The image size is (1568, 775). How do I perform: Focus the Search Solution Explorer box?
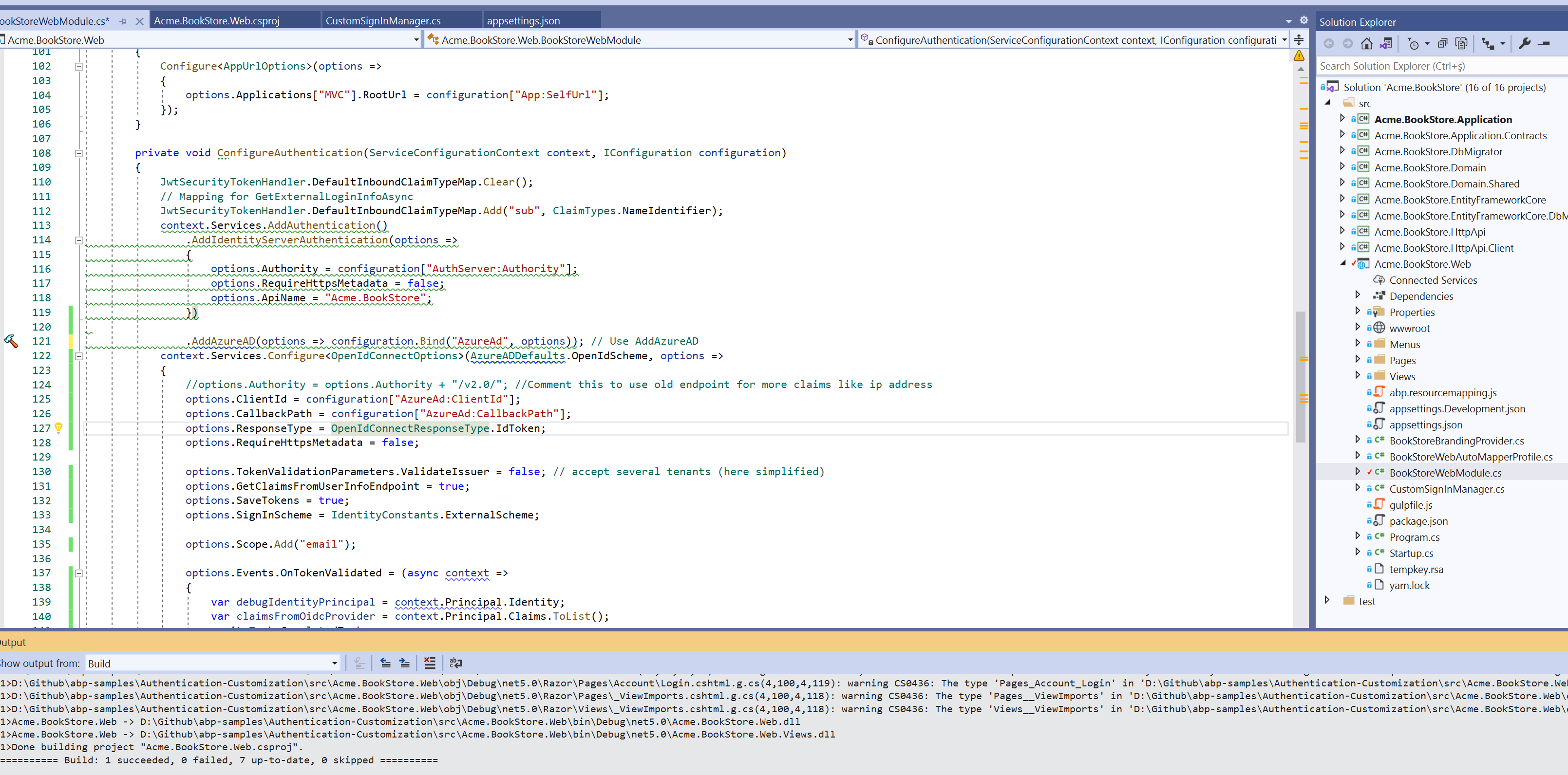[x=1436, y=66]
